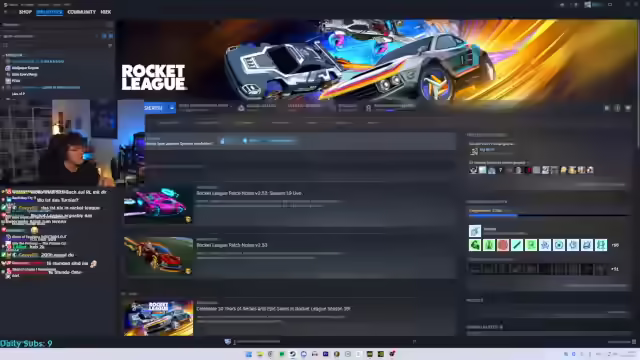The width and height of the screenshot is (640, 360).
Task: Open the Season 19 Live patch notes thumbnail
Action: (x=158, y=205)
